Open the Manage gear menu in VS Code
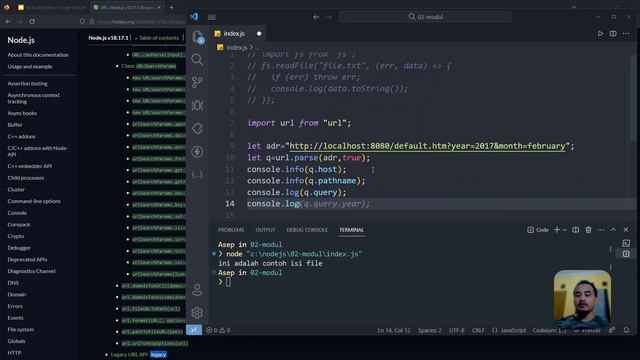640x360 pixels. (x=197, y=313)
